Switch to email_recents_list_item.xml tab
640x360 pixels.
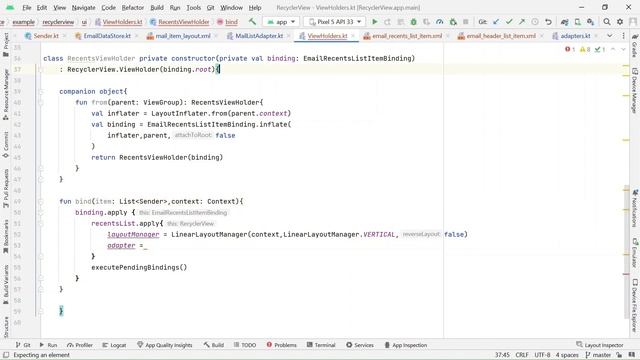(407, 36)
